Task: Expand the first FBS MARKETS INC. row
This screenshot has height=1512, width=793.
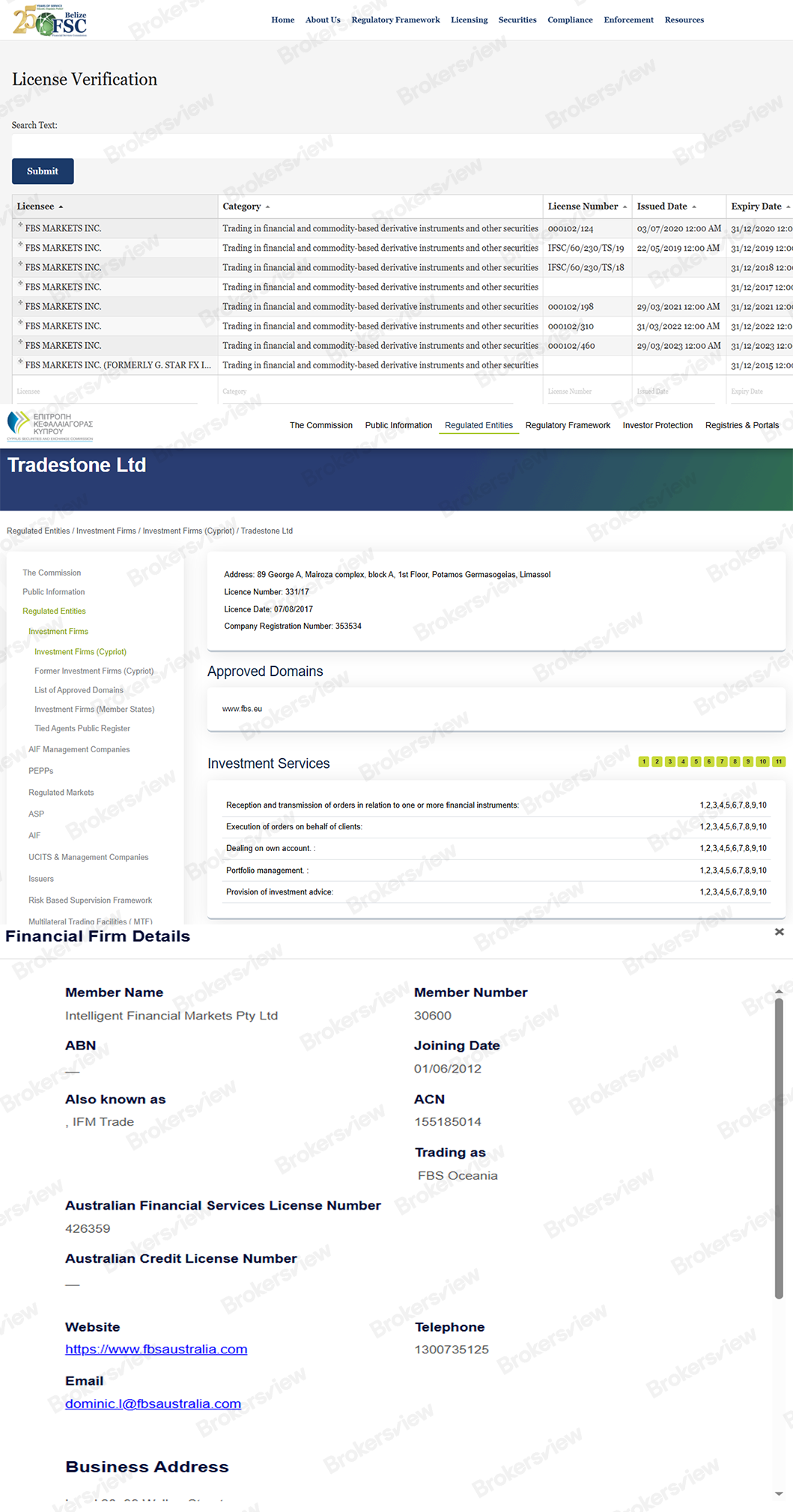Action: (20, 225)
